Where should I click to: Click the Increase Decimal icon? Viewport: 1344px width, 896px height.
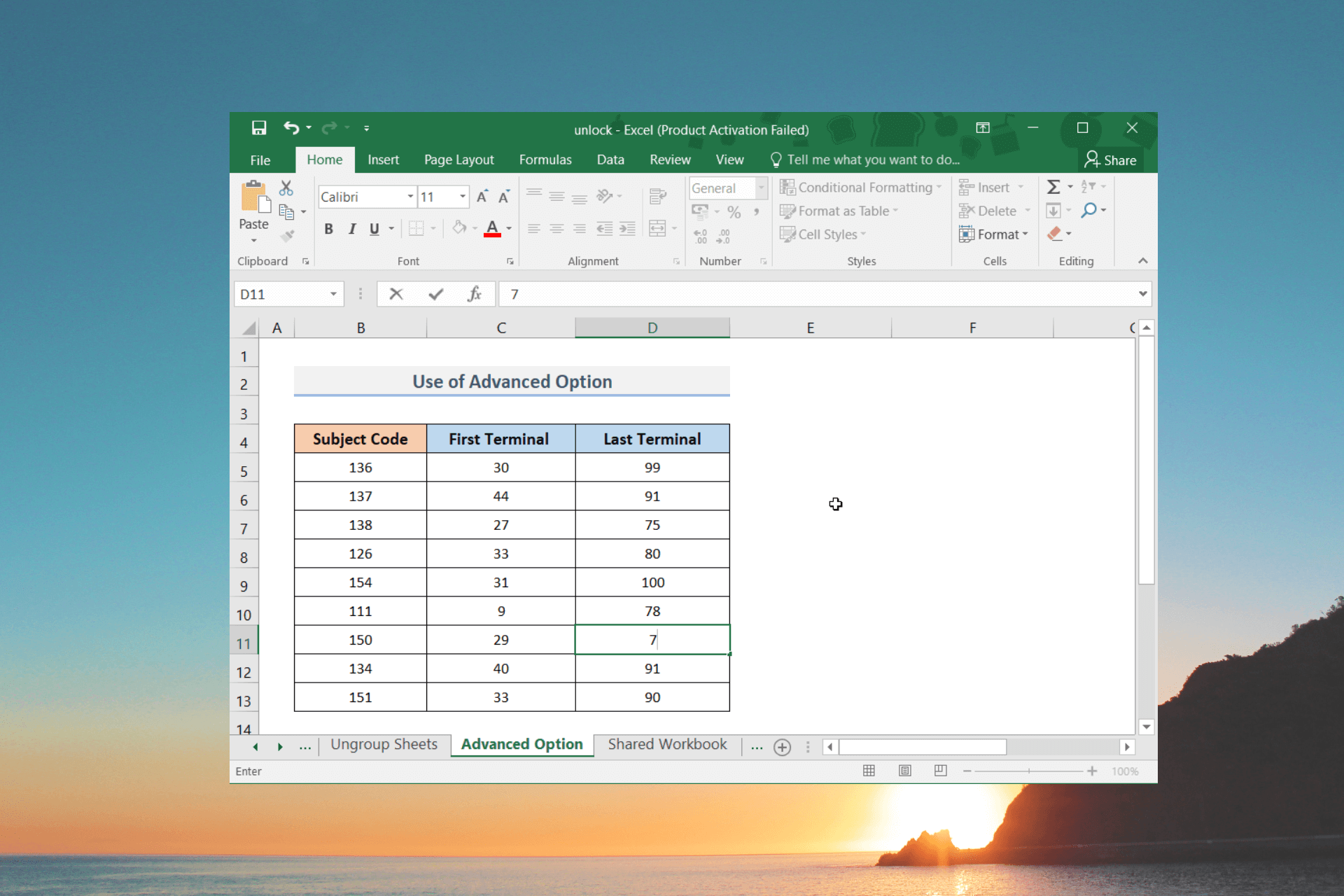[701, 236]
